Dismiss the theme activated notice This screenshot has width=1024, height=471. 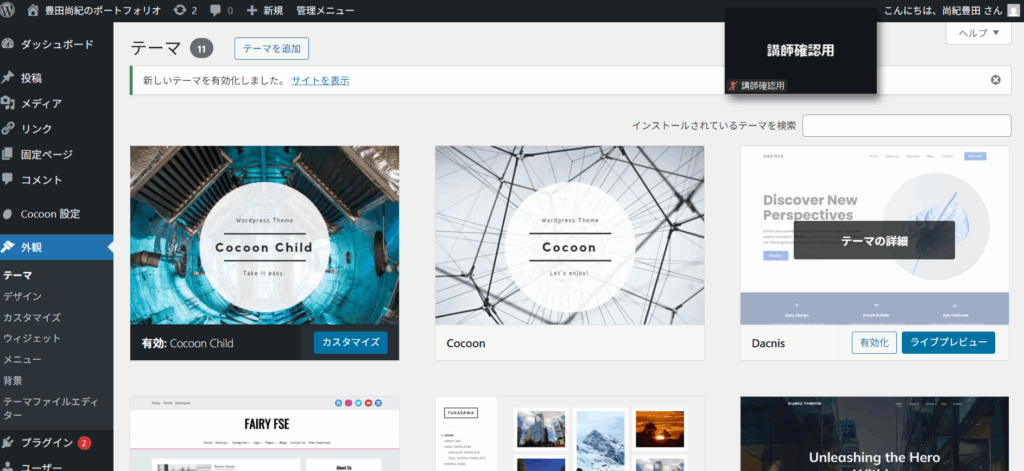pos(995,80)
